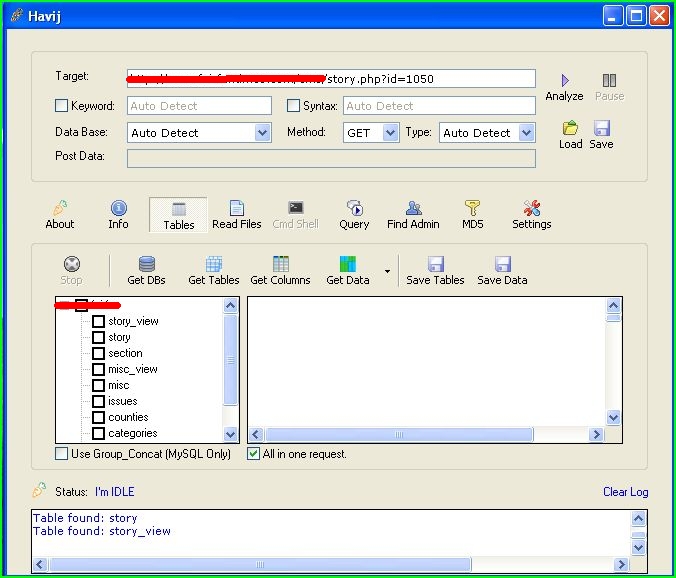Check the story_view table checkbox
Screen dimensions: 676x578
click(98, 321)
